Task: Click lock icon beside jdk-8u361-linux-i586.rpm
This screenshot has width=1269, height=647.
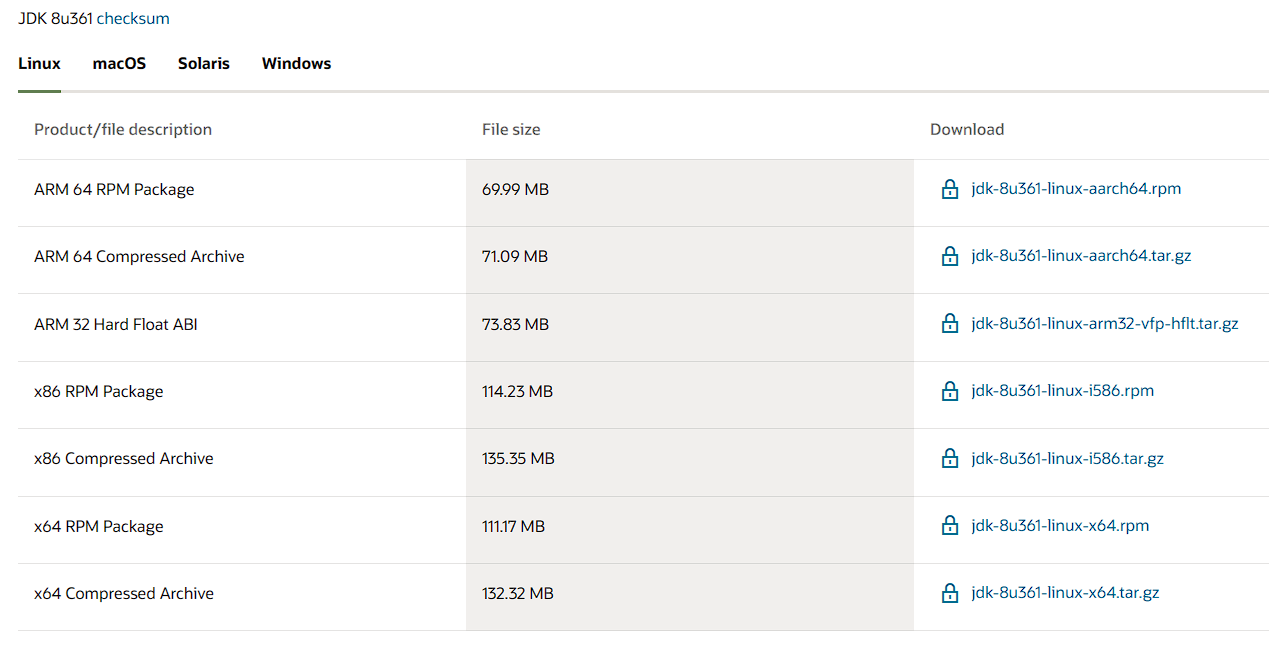Action: click(x=950, y=391)
